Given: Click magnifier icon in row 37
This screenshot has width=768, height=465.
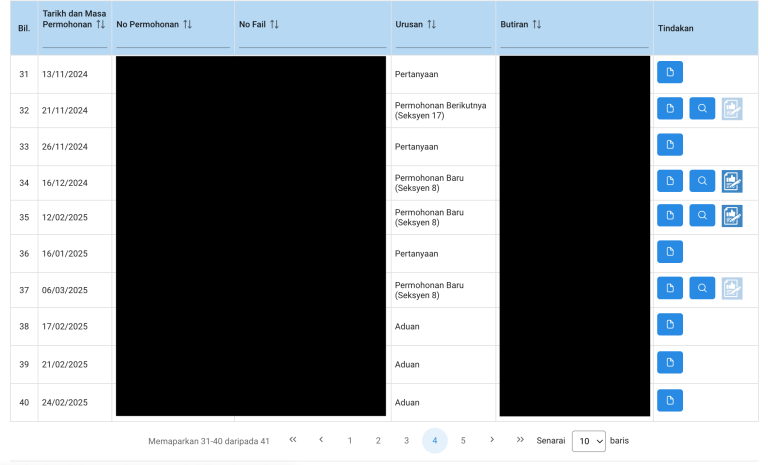Looking at the screenshot, I should click(702, 288).
